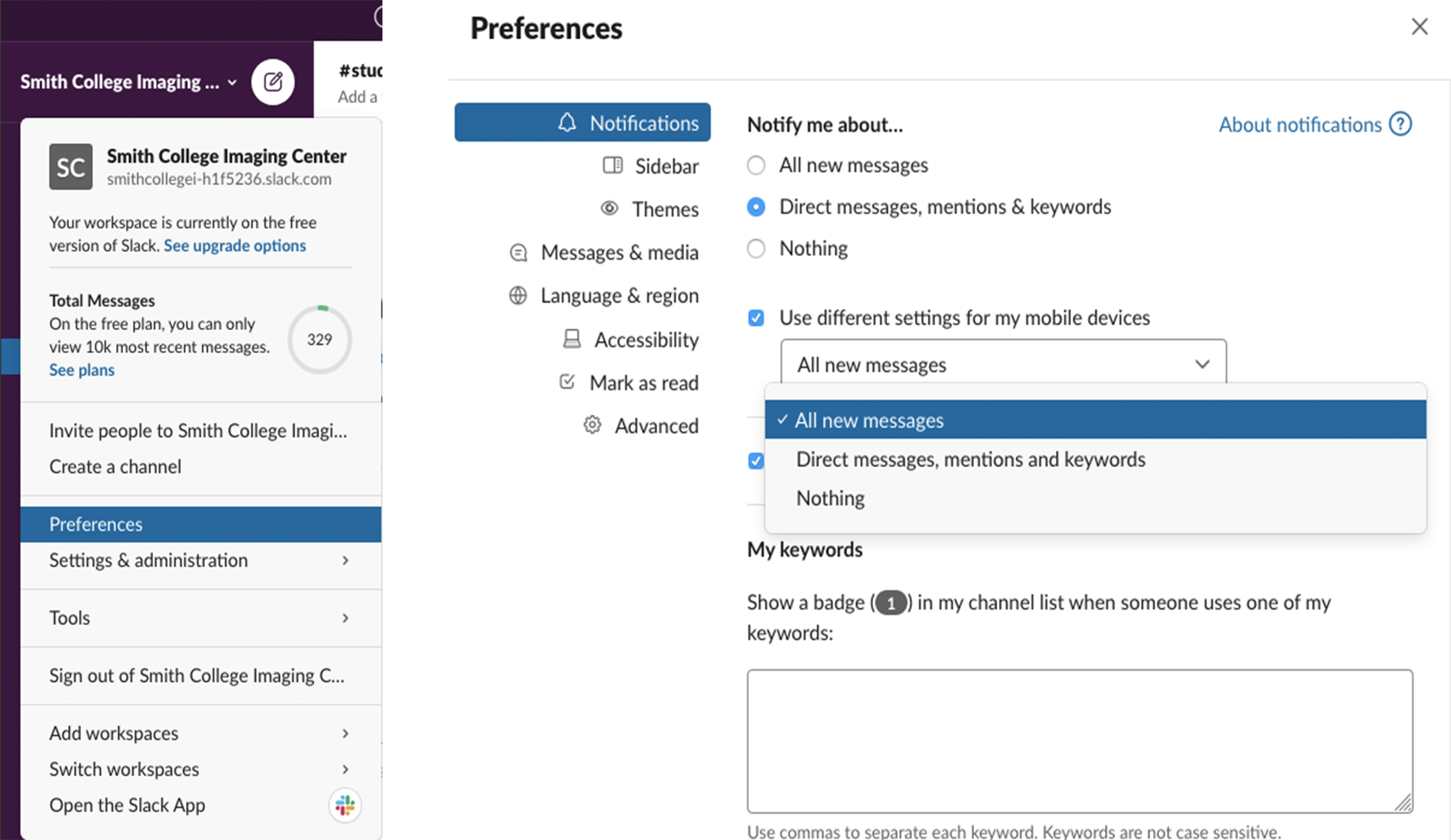The image size is (1451, 840).
Task: Expand Smith College Imaging workspace menu
Action: (x=128, y=82)
